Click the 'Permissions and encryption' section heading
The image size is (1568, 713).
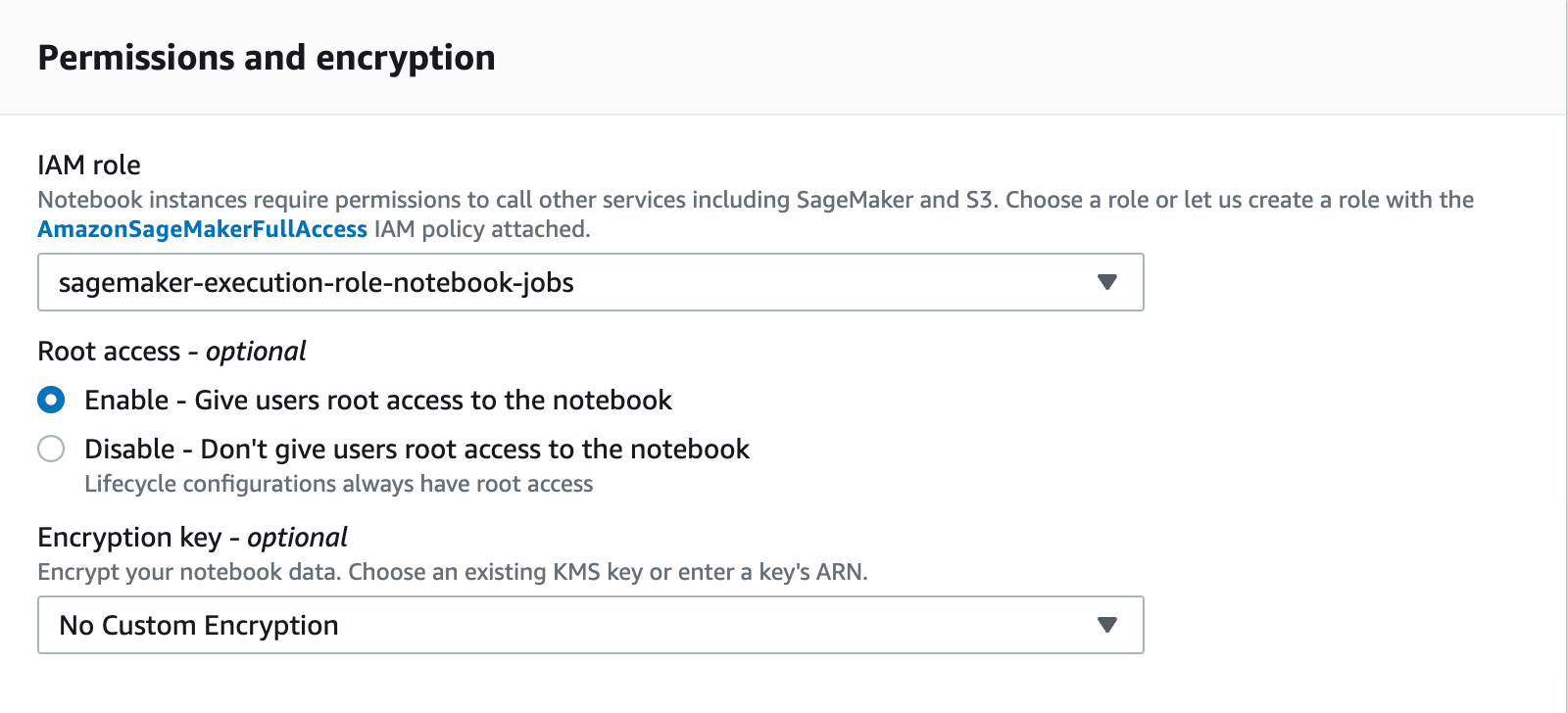(x=267, y=58)
